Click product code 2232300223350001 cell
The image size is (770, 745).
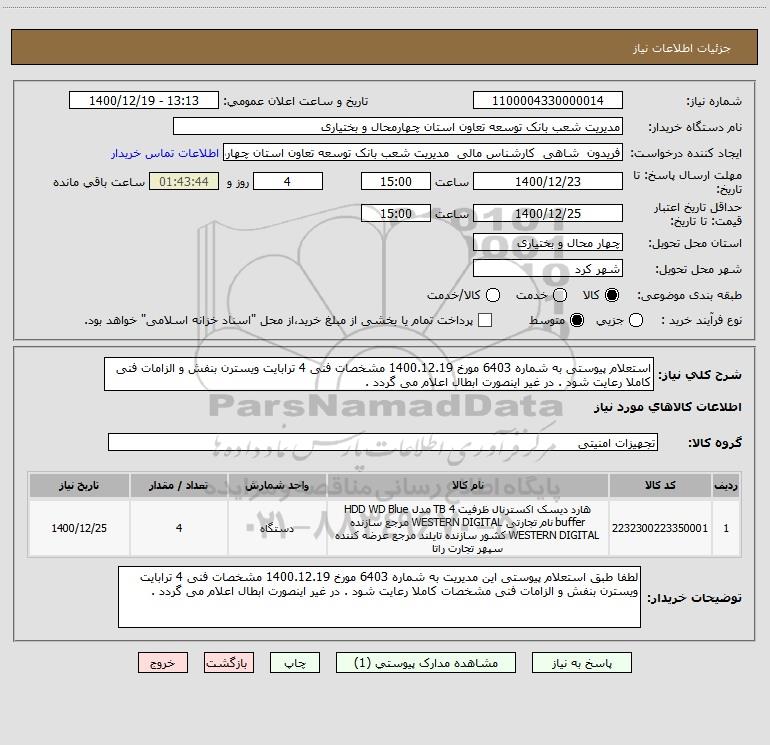click(x=660, y=528)
